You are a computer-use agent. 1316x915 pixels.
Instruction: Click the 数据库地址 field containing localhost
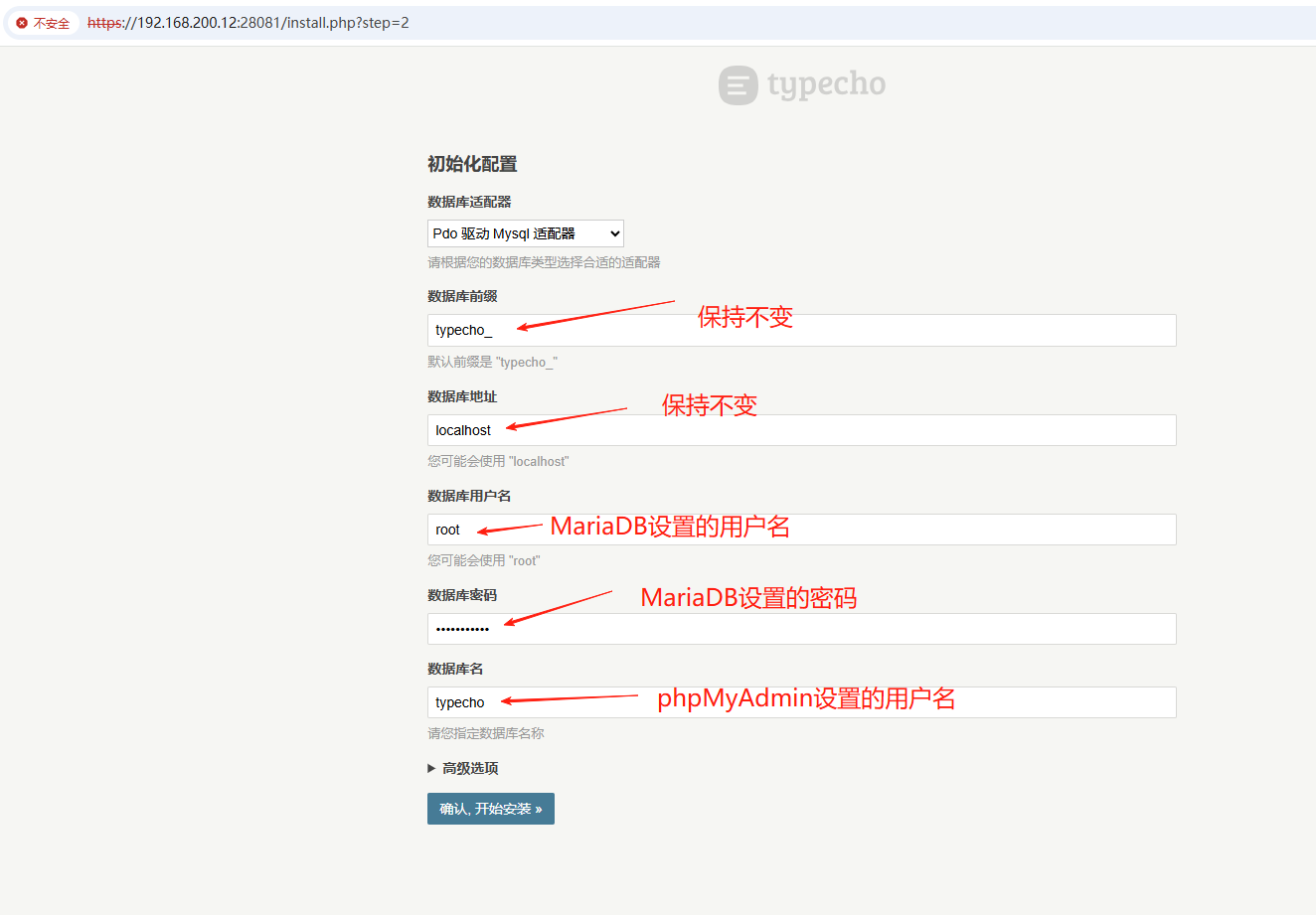[802, 430]
